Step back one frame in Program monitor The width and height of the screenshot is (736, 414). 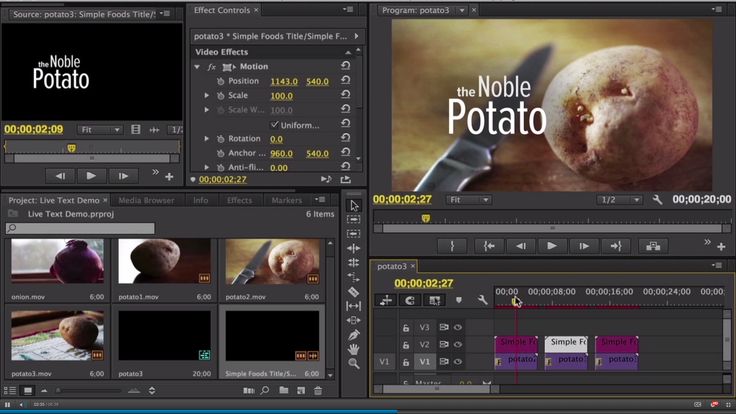521,246
